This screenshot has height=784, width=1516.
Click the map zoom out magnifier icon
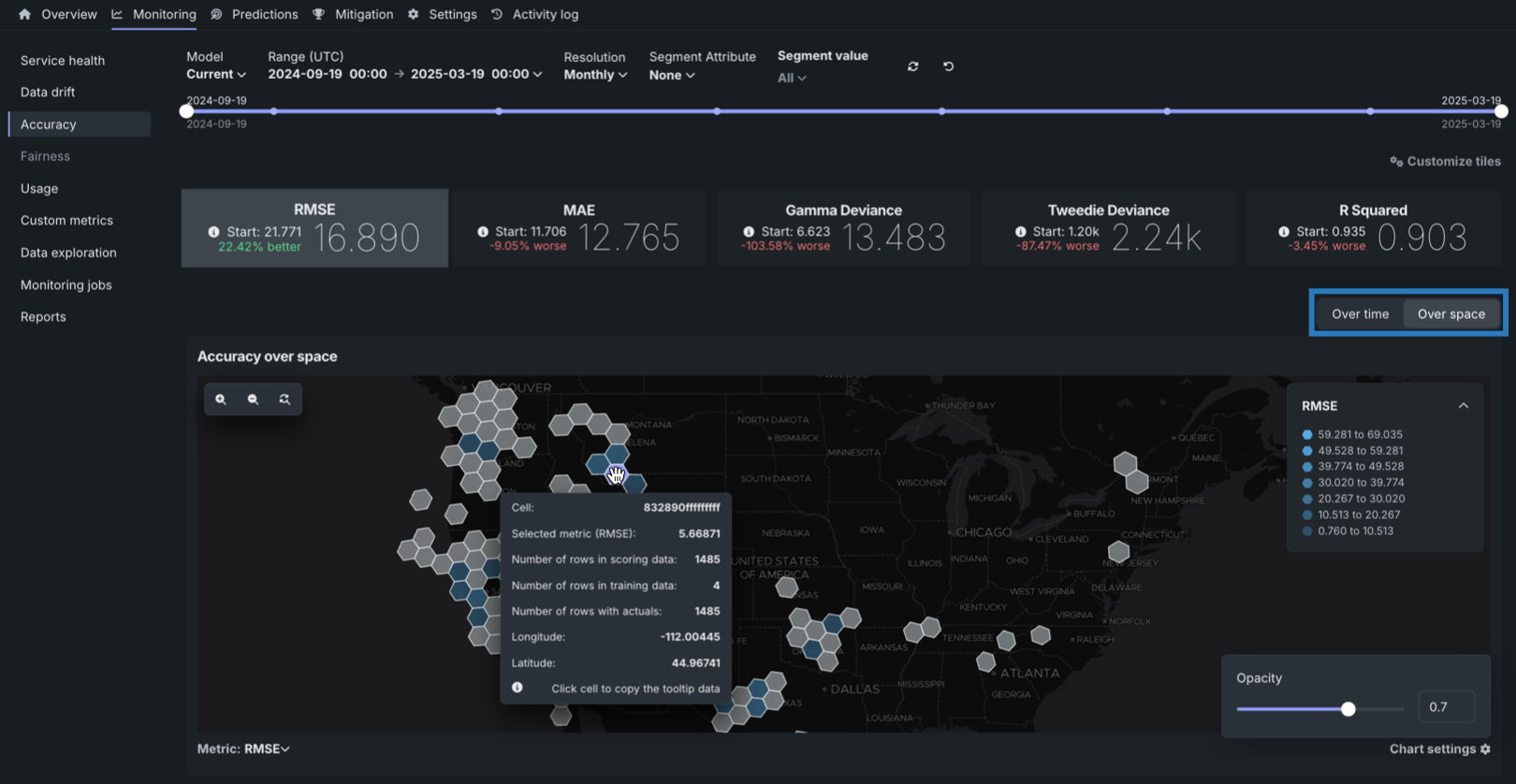point(253,399)
